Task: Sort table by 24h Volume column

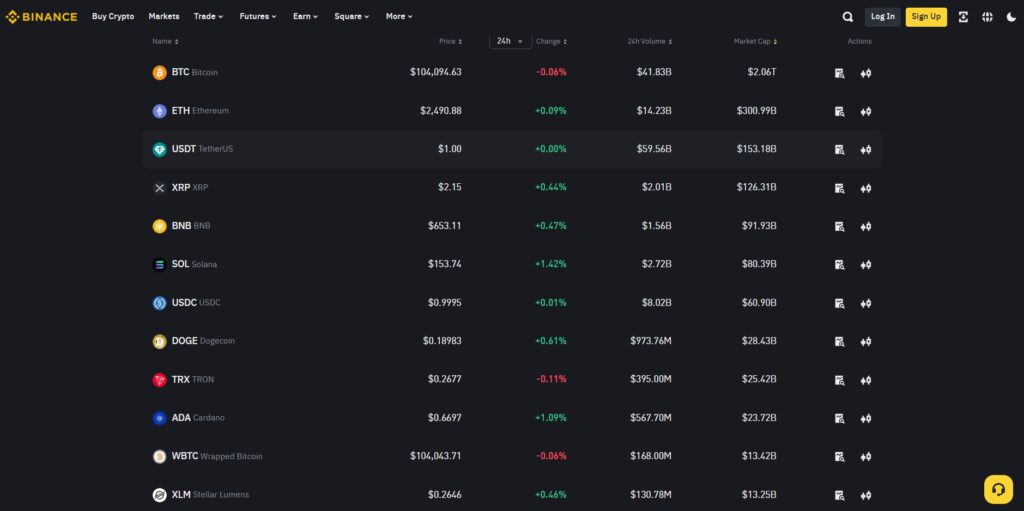Action: point(650,41)
